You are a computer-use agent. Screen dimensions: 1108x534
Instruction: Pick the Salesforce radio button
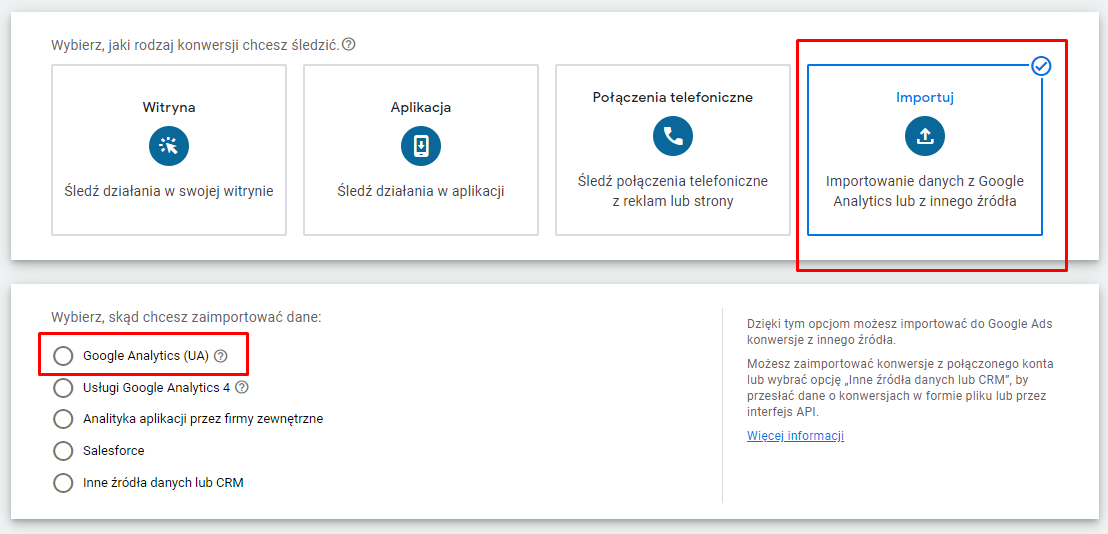coord(64,451)
